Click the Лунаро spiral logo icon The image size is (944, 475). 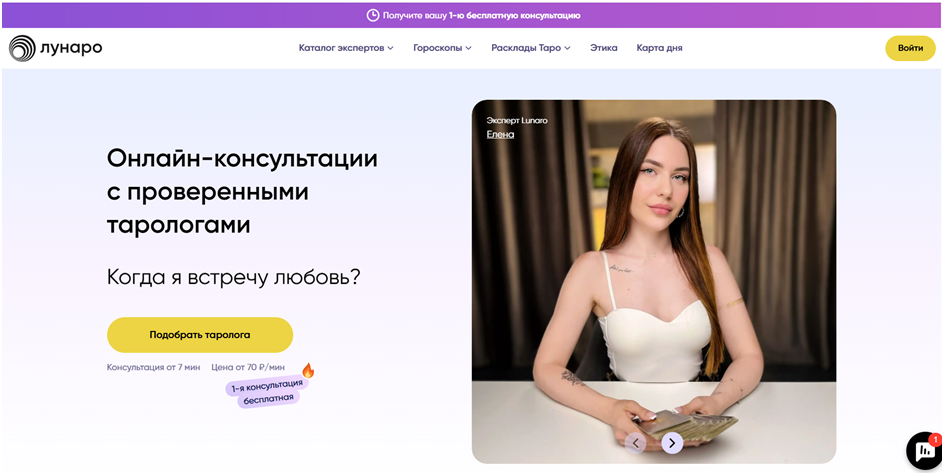[22, 48]
